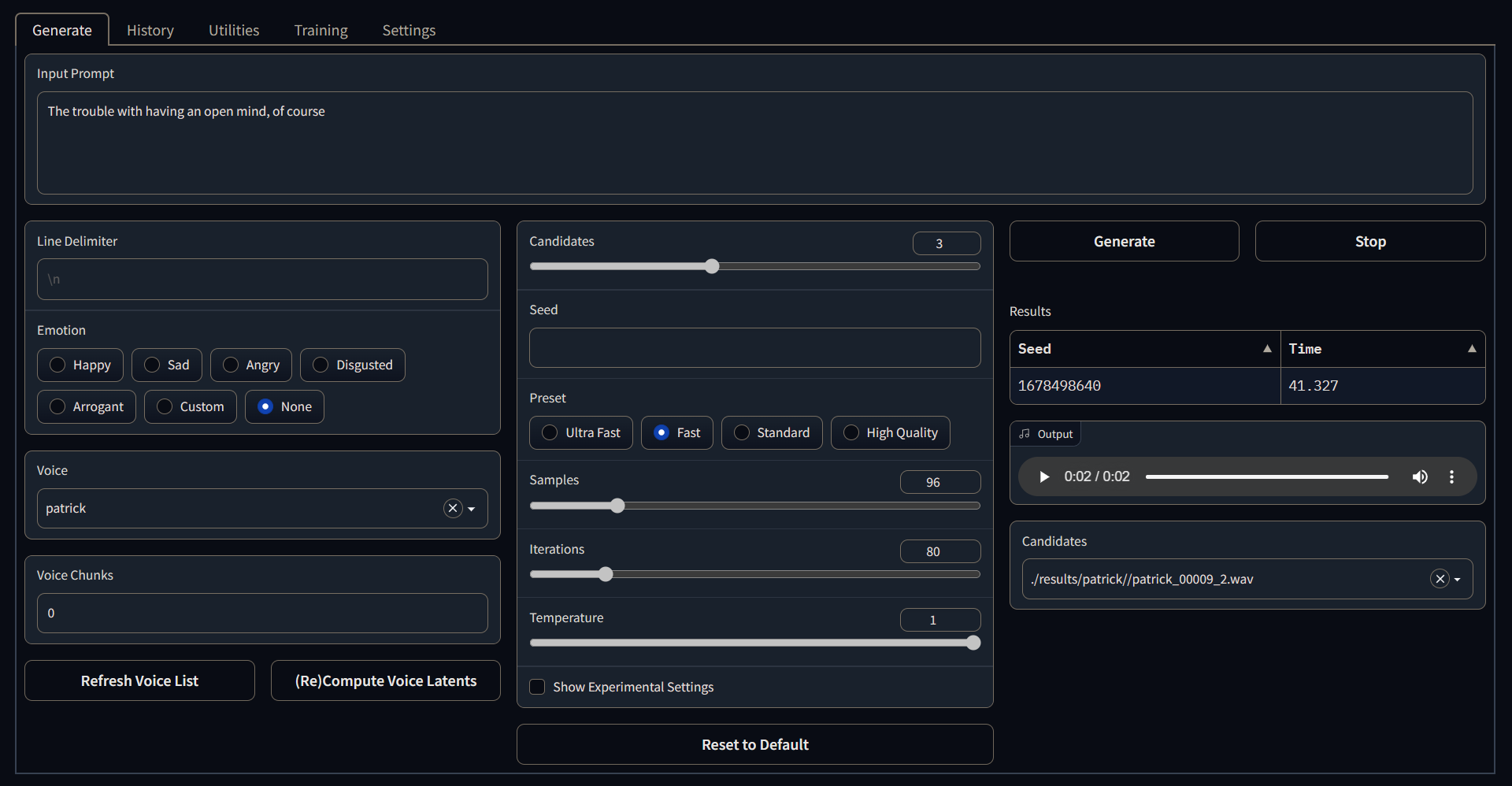Click the Output music note icon
1512x786 pixels.
(x=1025, y=434)
